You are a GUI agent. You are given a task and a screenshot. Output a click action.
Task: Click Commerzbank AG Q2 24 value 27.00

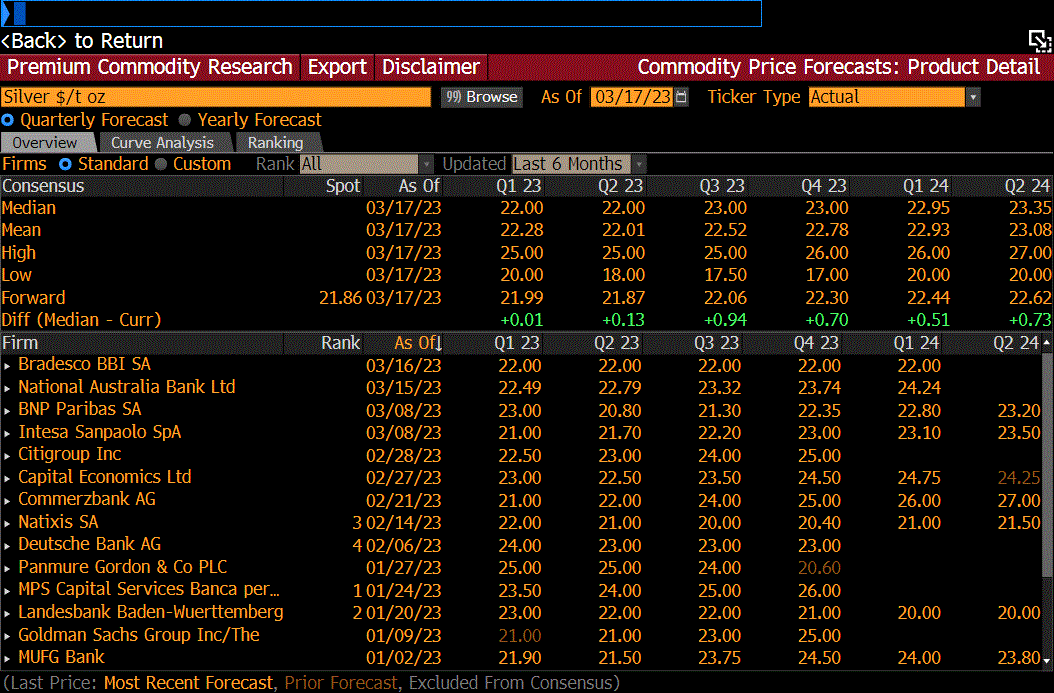[x=1019, y=501]
